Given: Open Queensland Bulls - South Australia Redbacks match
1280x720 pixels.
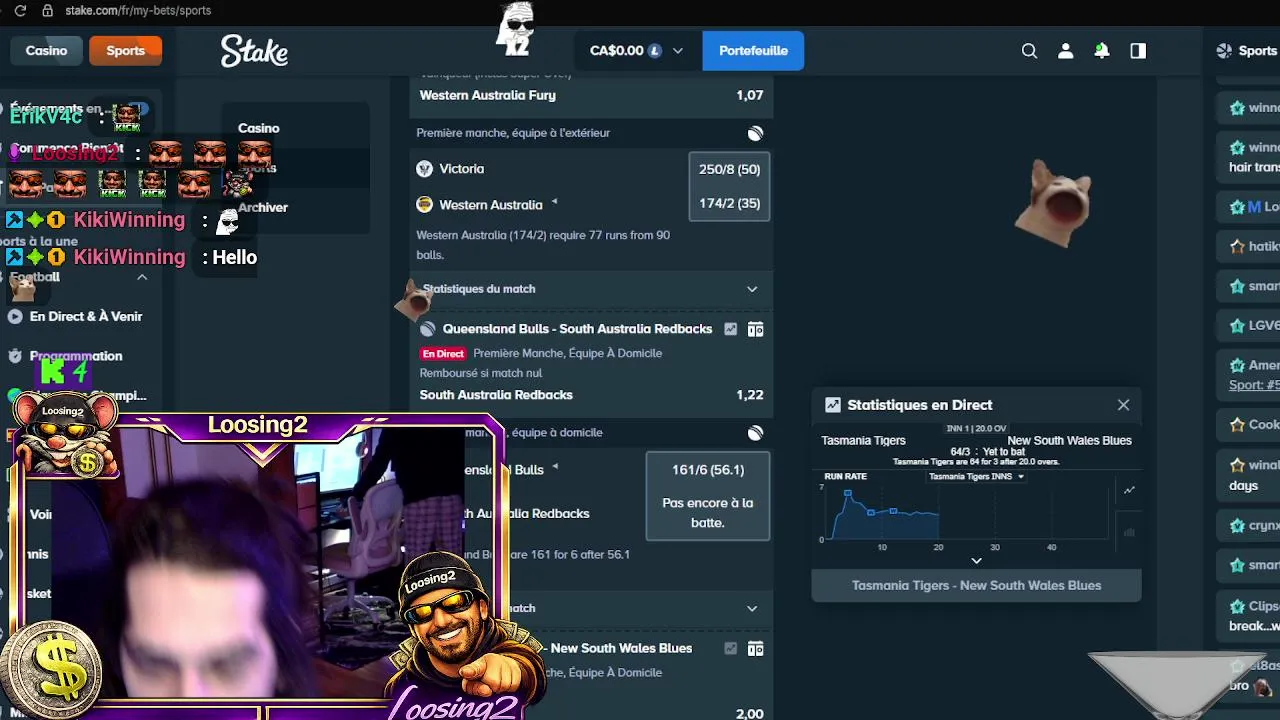Looking at the screenshot, I should coord(577,329).
